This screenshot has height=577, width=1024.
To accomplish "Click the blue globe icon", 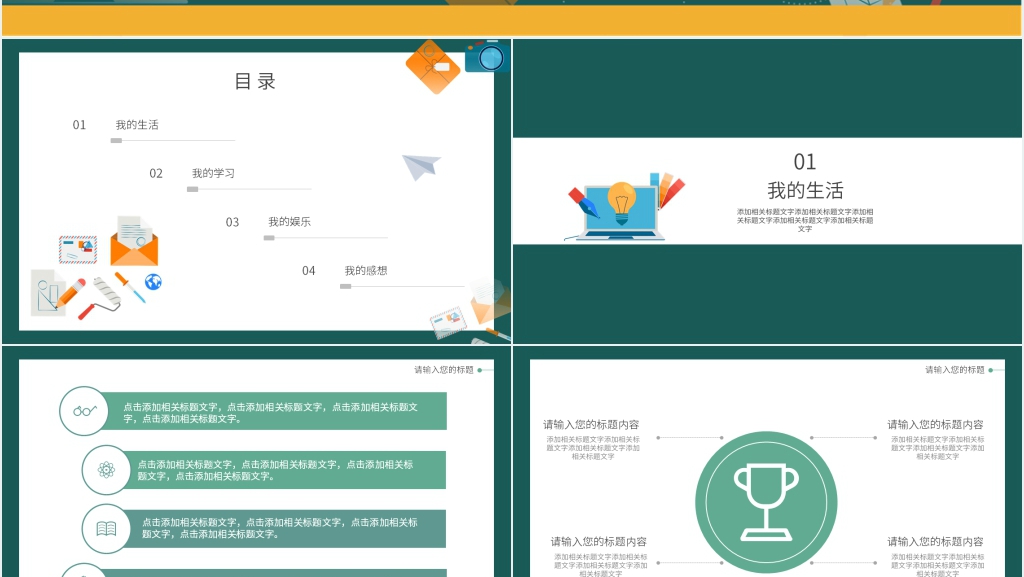I will pos(153,282).
